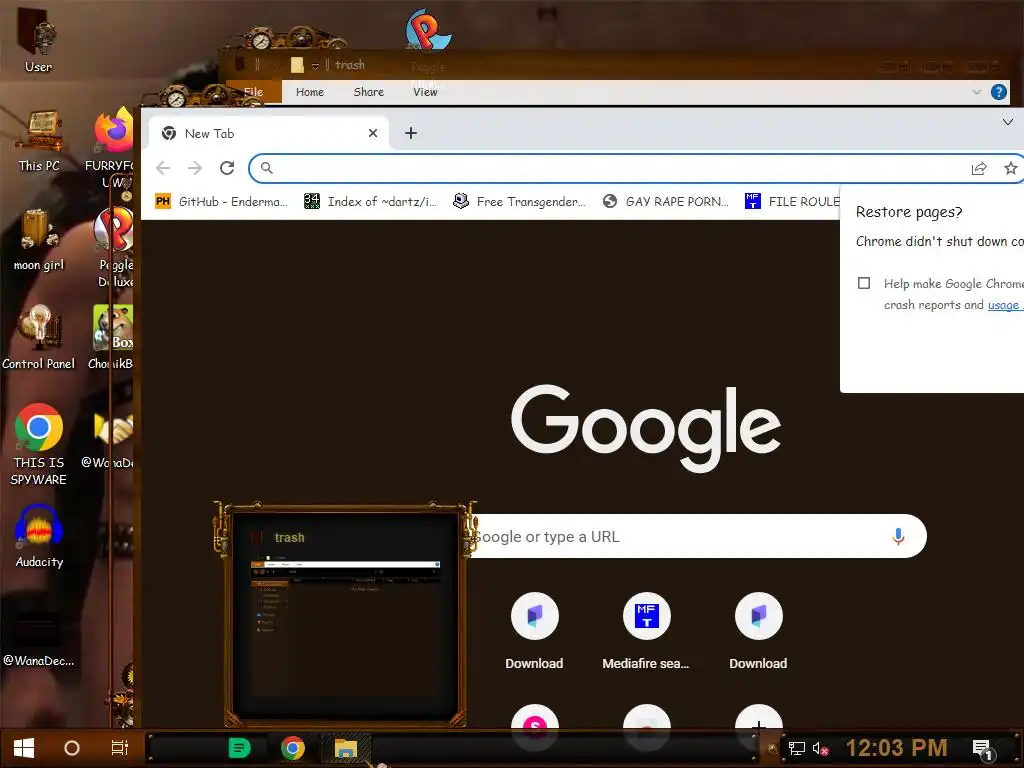Open the Control Panel desktop icon

point(39,338)
